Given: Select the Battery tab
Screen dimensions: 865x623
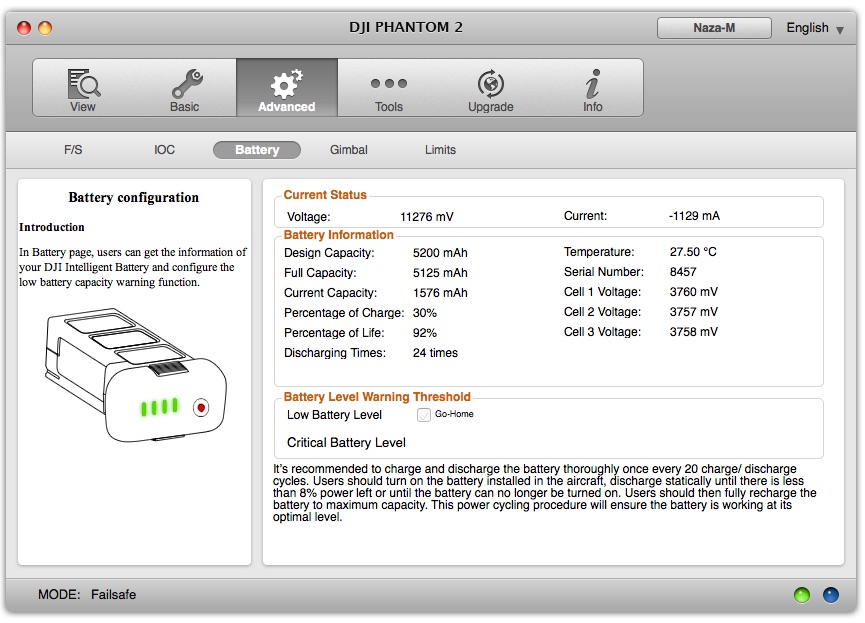Looking at the screenshot, I should pos(257,150).
